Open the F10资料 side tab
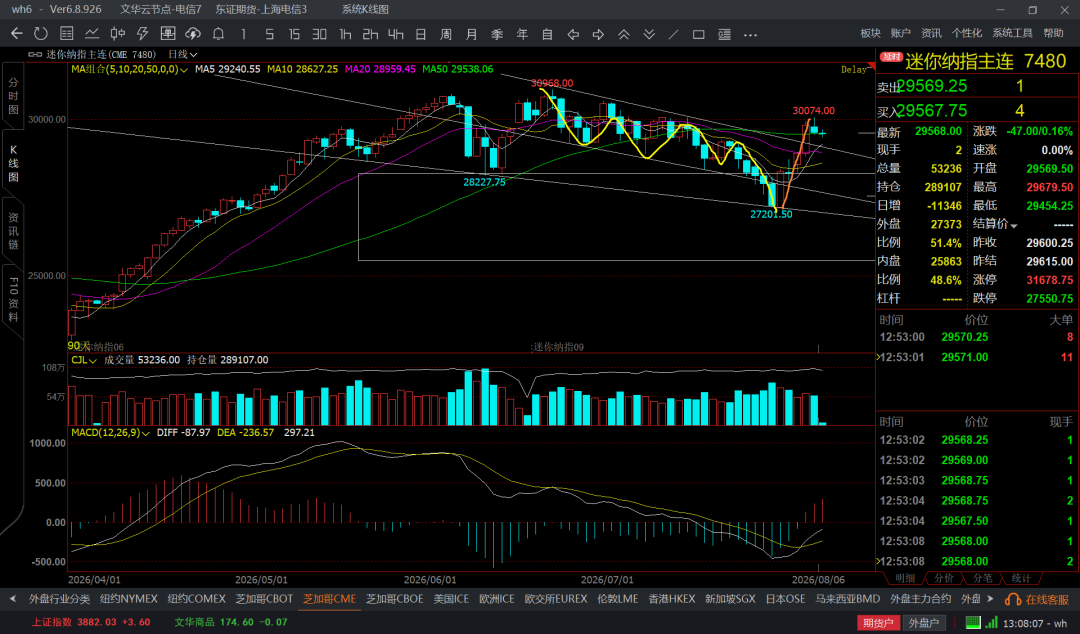 (x=13, y=300)
